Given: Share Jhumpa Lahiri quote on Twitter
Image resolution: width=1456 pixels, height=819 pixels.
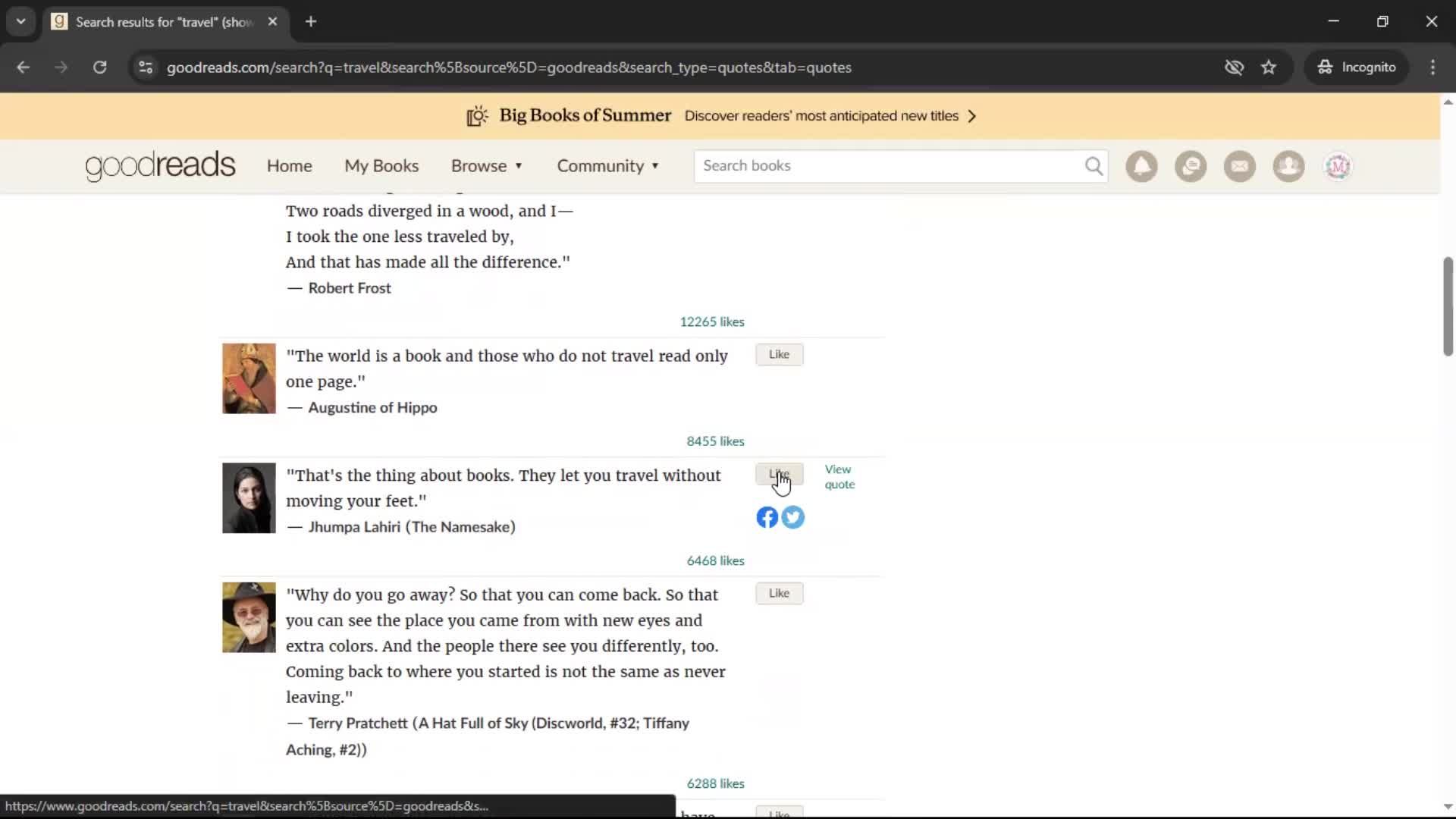Looking at the screenshot, I should pos(793,517).
